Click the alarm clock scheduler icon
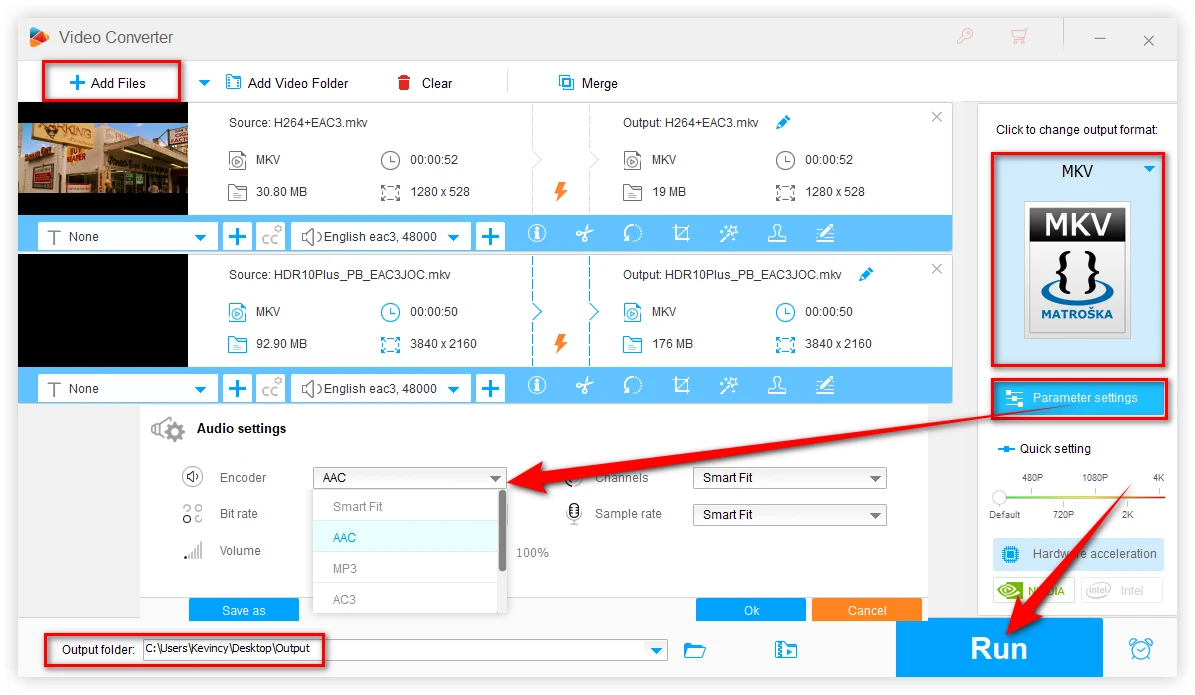1195x695 pixels. (1140, 649)
